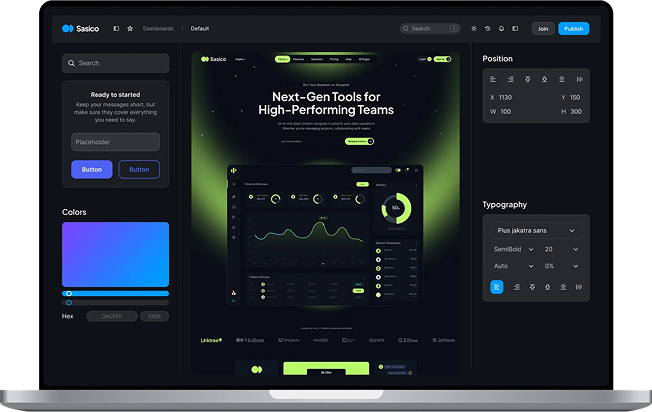Go to Dashboards in the breadcrumb
Viewport: 652px width, 412px height.
pos(157,29)
